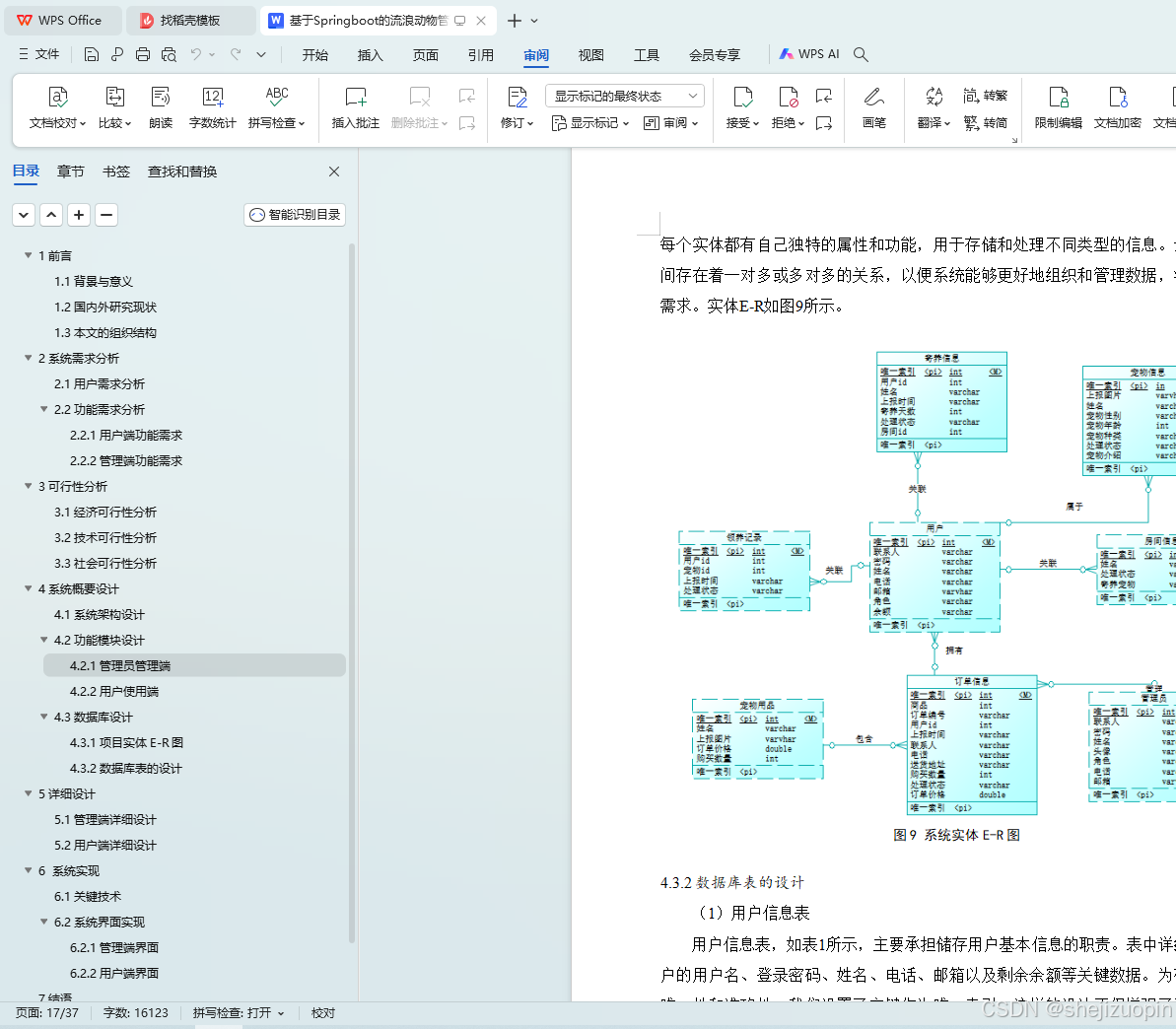Click the Print icon in quick toolbar
Screen dimensions: 1176x1029
[143, 54]
